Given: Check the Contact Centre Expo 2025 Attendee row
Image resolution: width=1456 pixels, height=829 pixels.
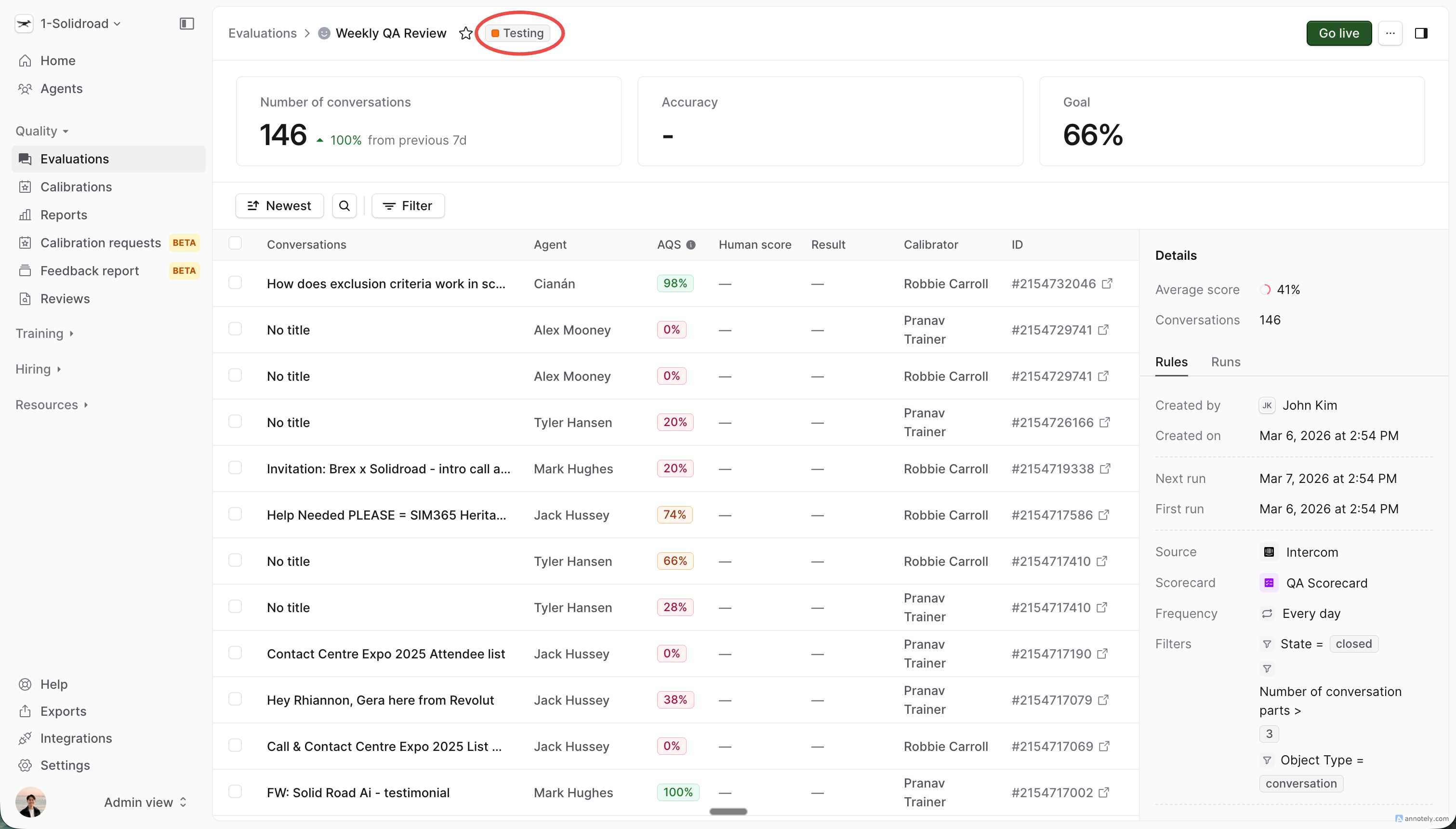Looking at the screenshot, I should 235,653.
